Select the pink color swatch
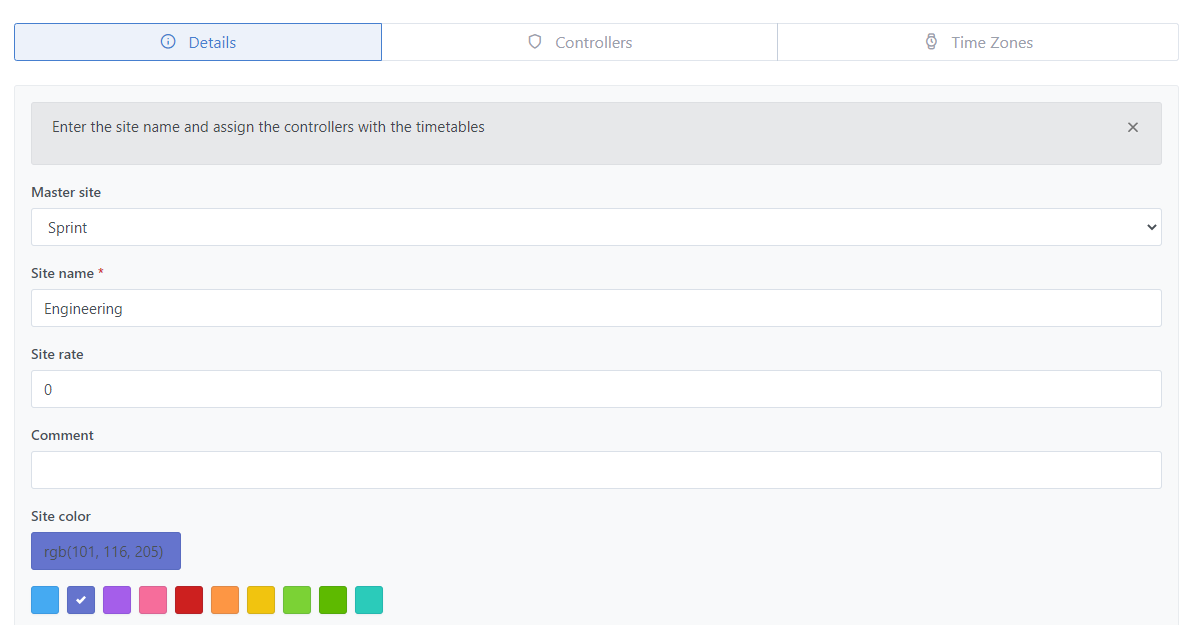Viewport: 1197px width, 625px height. [153, 600]
